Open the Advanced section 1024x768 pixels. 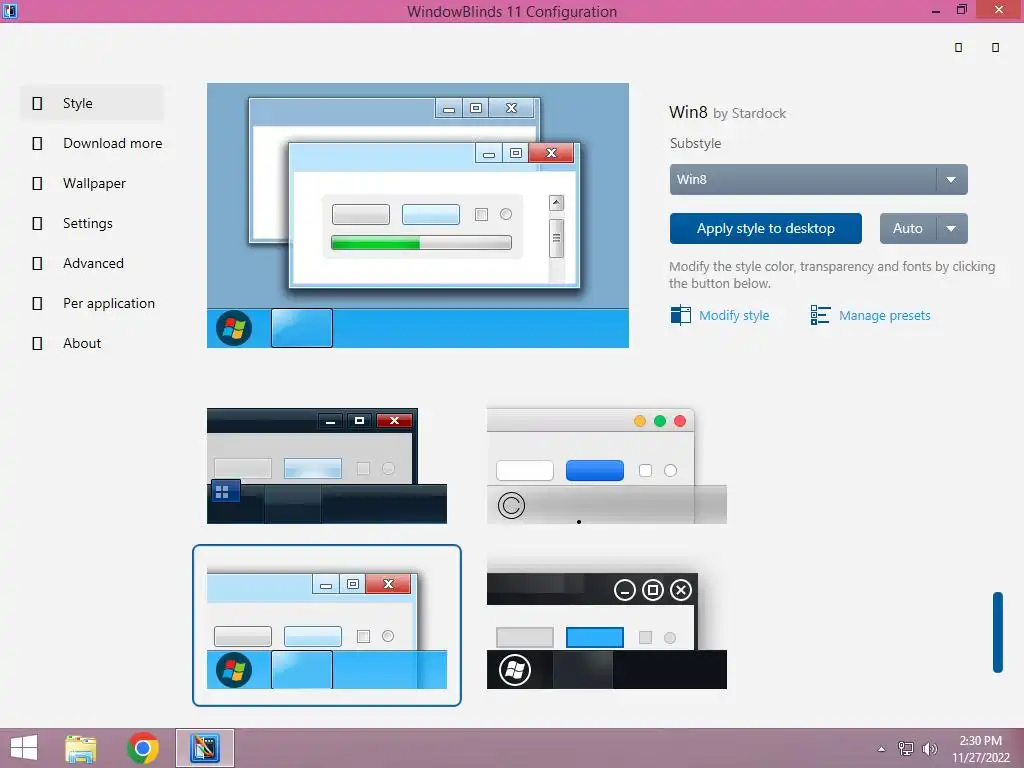(93, 263)
